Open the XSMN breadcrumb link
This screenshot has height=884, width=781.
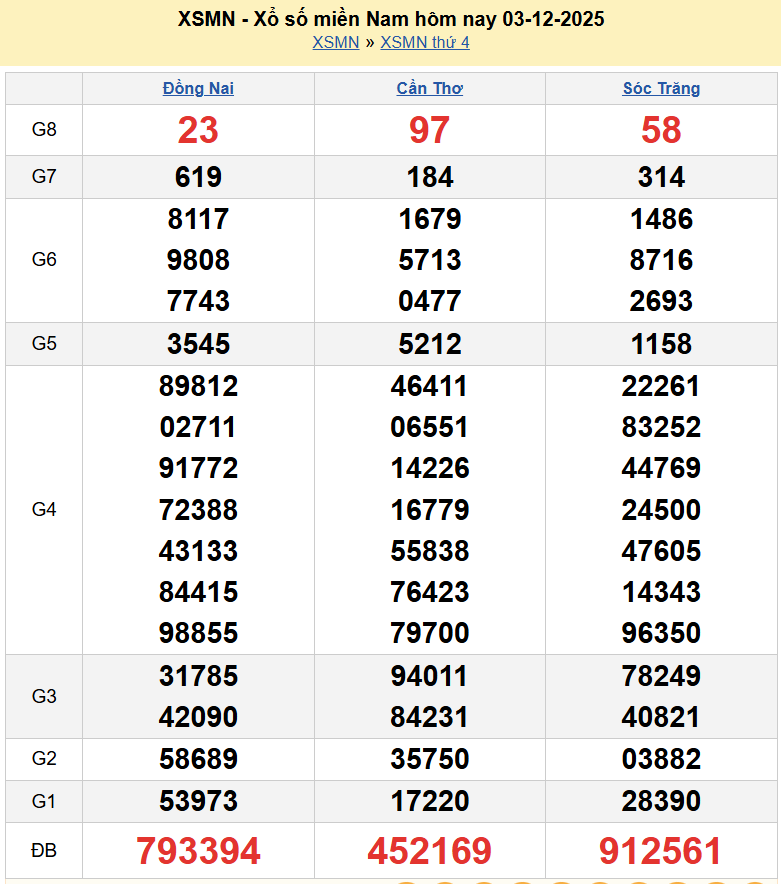point(335,42)
